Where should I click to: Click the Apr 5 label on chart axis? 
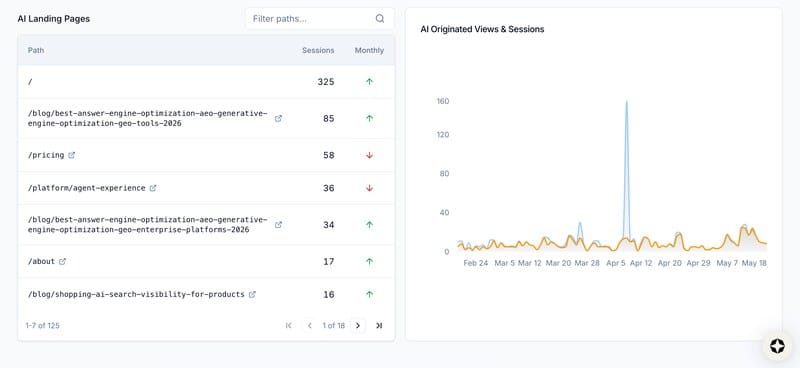pyautogui.click(x=616, y=263)
